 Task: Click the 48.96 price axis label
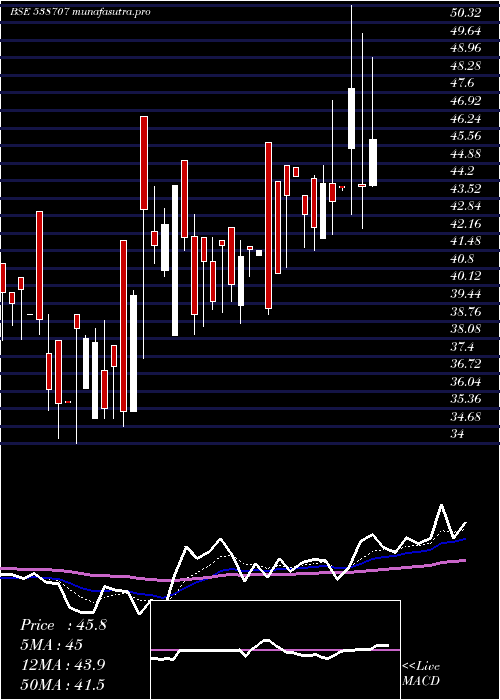(x=466, y=48)
